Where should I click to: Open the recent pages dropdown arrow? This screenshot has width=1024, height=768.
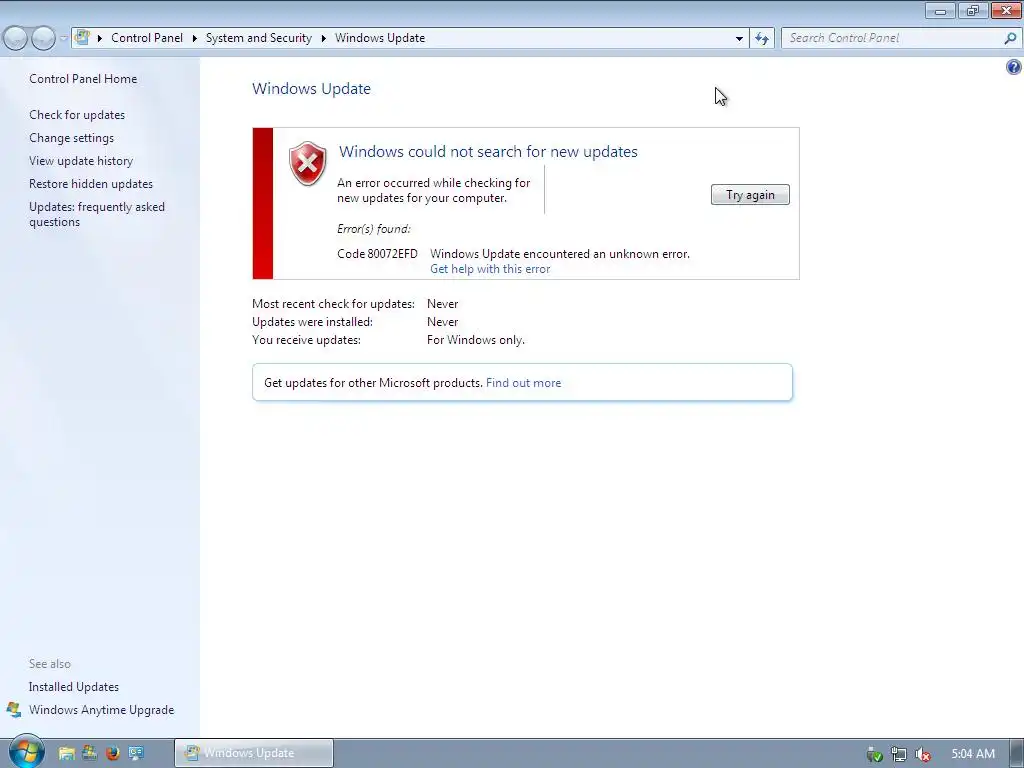coord(63,39)
